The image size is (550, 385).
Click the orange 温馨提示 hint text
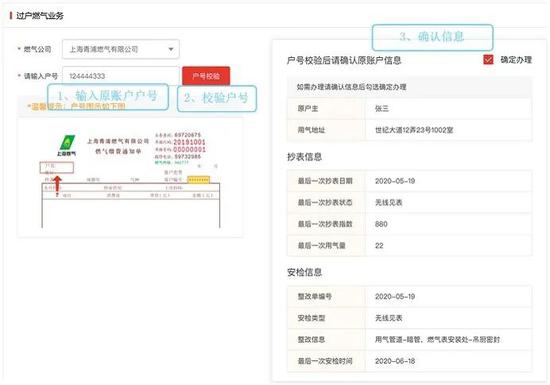point(76,106)
